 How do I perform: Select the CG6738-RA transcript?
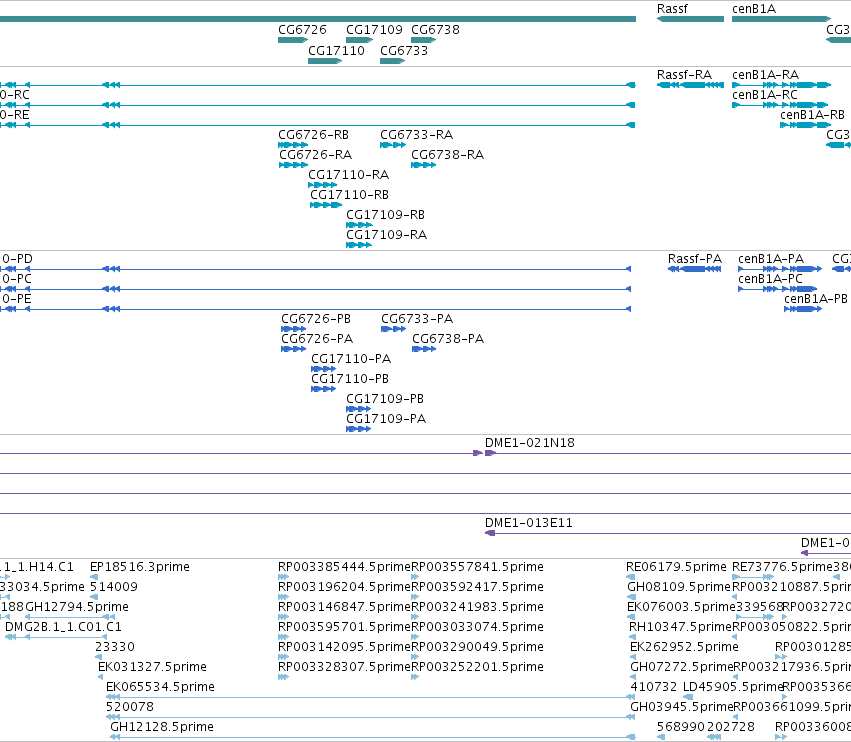(424, 165)
